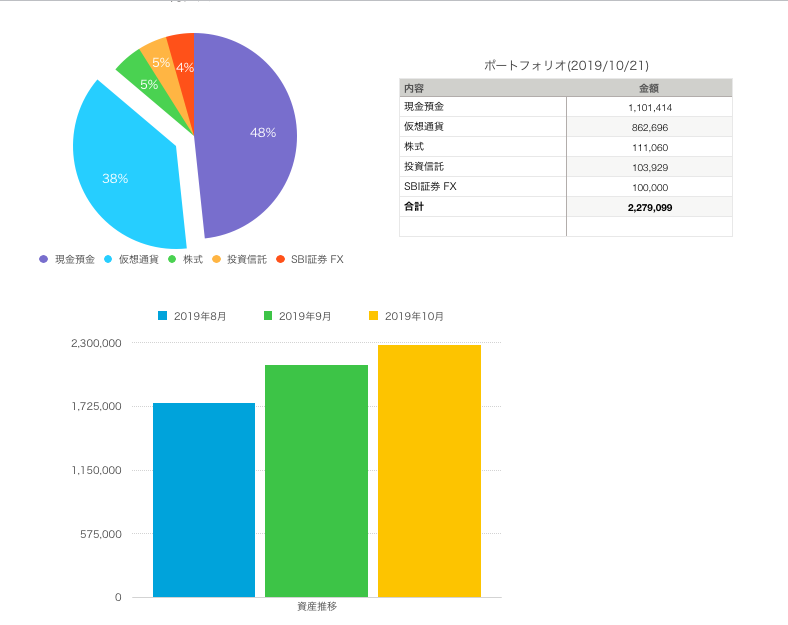The image size is (788, 625).
Task: Click the empty cell under 2,279,099
Action: (x=649, y=226)
